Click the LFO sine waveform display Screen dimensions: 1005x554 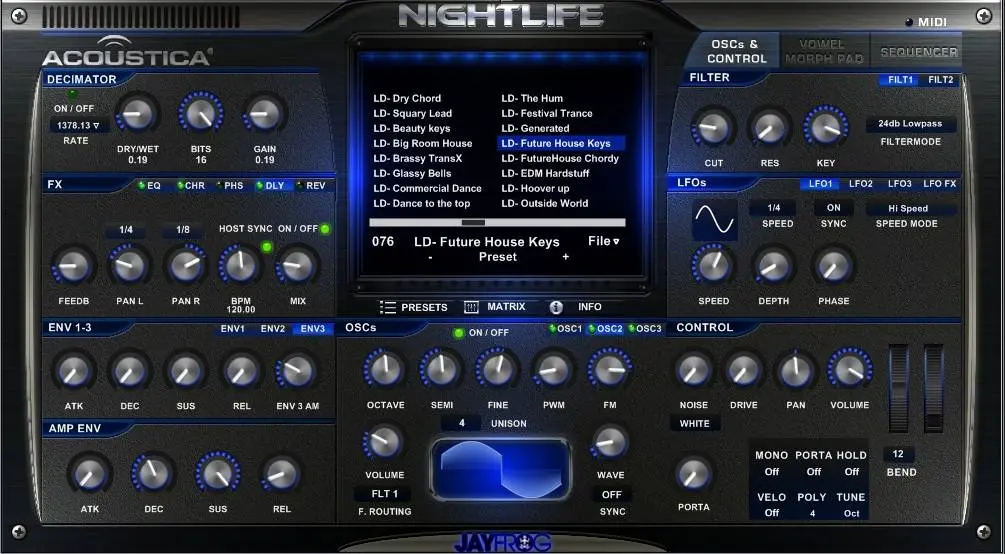pyautogui.click(x=715, y=219)
